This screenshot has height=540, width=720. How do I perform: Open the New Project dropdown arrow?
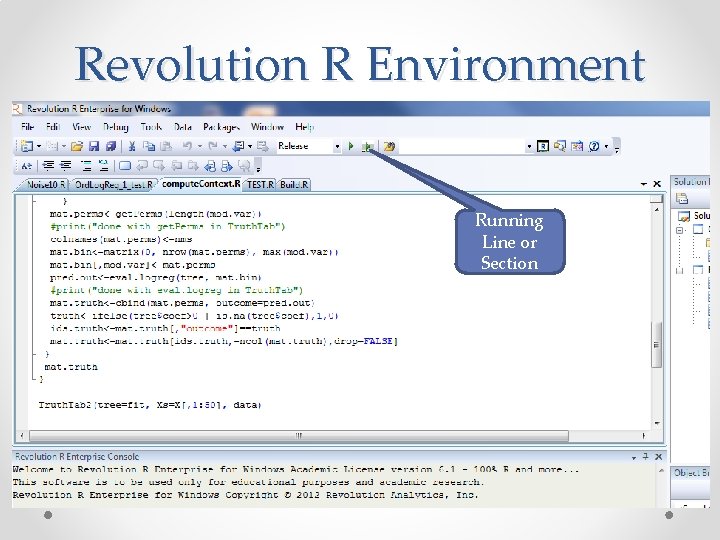click(39, 146)
